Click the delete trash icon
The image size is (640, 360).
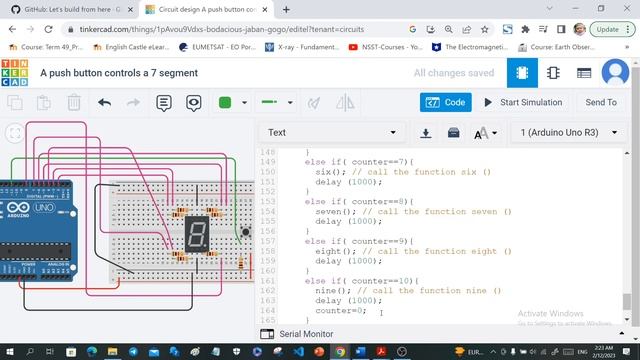pos(74,102)
